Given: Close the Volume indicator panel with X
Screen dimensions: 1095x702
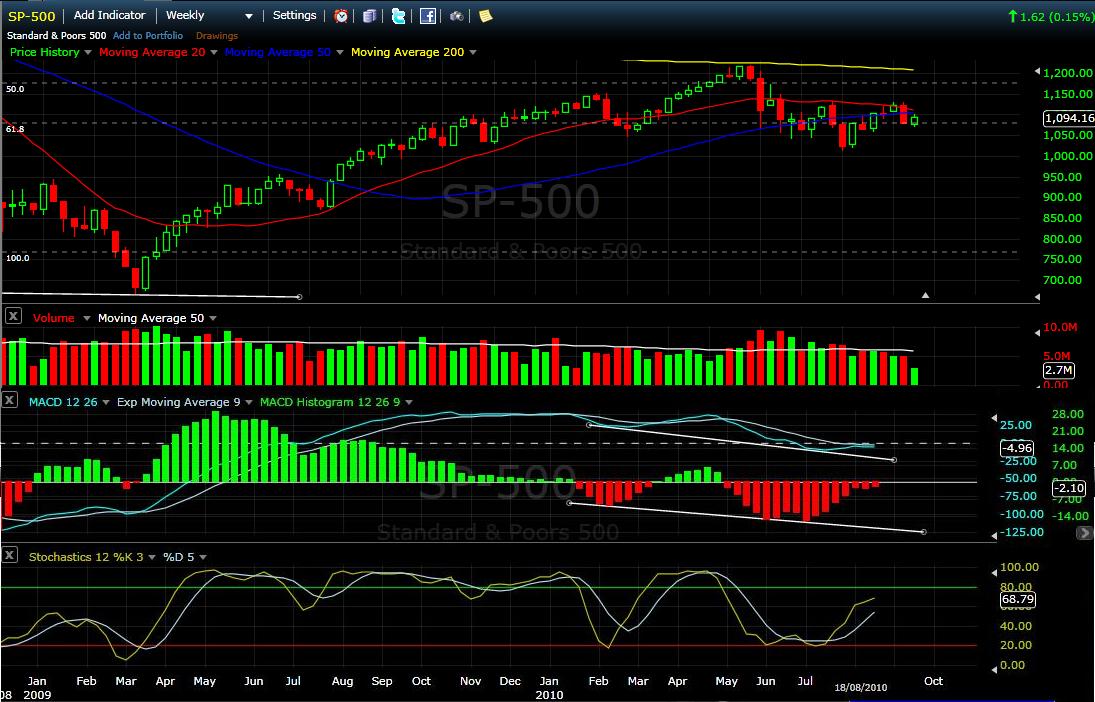Looking at the screenshot, I should [x=13, y=316].
